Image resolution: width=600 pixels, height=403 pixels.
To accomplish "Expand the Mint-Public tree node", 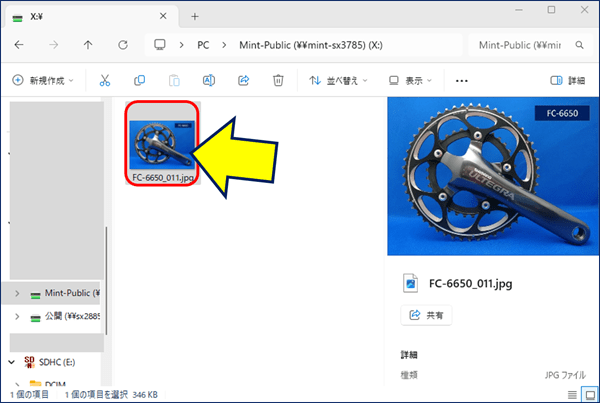I will click(x=17, y=293).
